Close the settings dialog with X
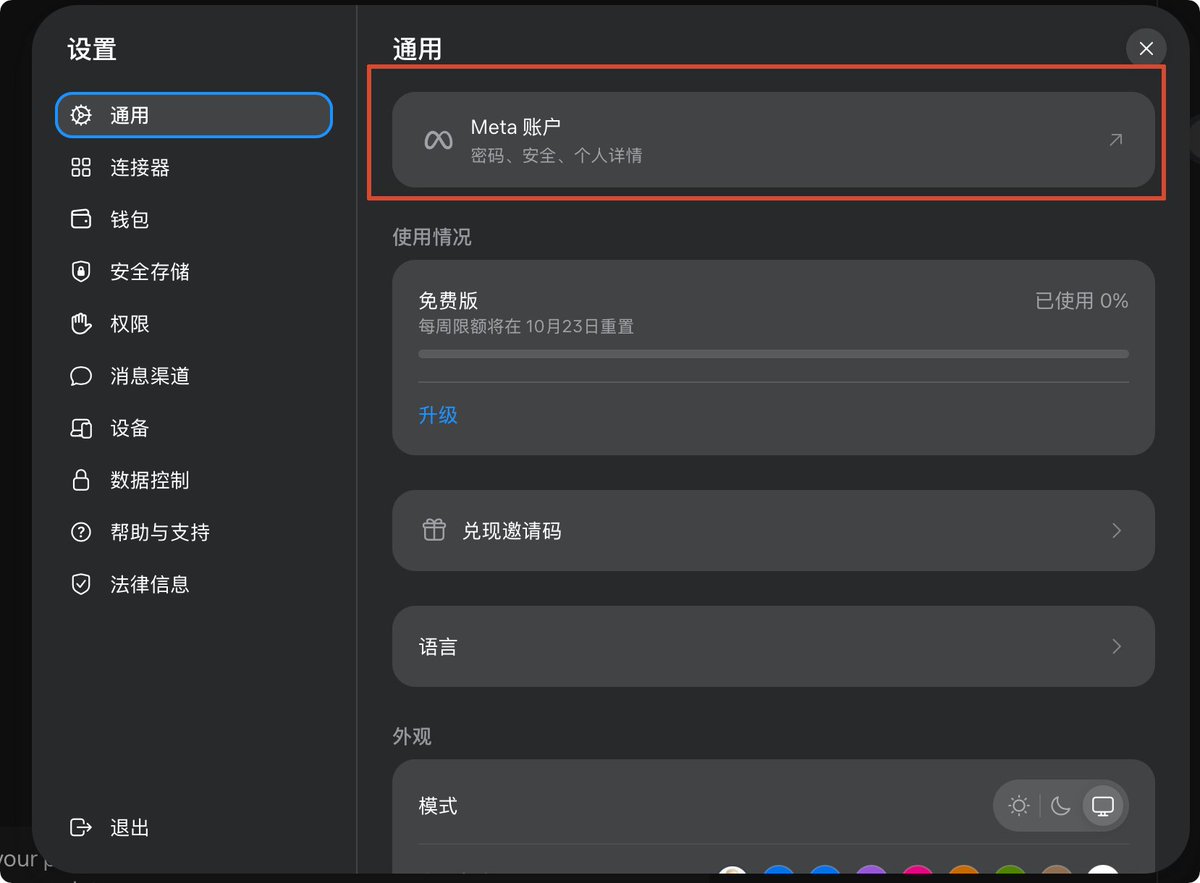 click(x=1146, y=48)
